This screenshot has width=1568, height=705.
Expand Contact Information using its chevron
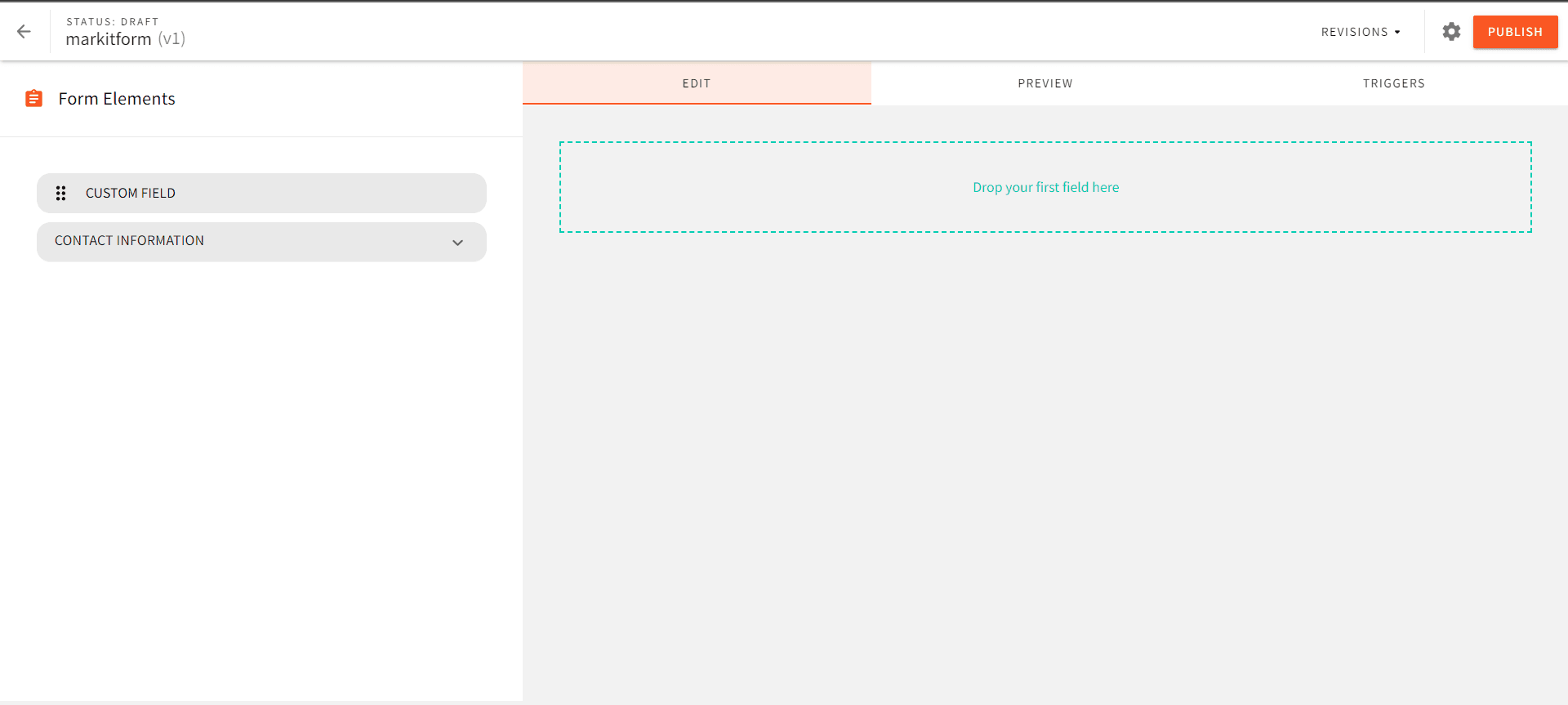(457, 243)
